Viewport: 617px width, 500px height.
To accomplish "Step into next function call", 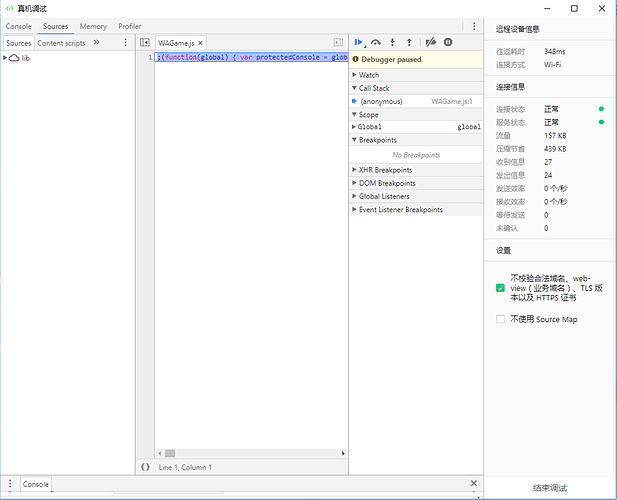I will (x=392, y=42).
